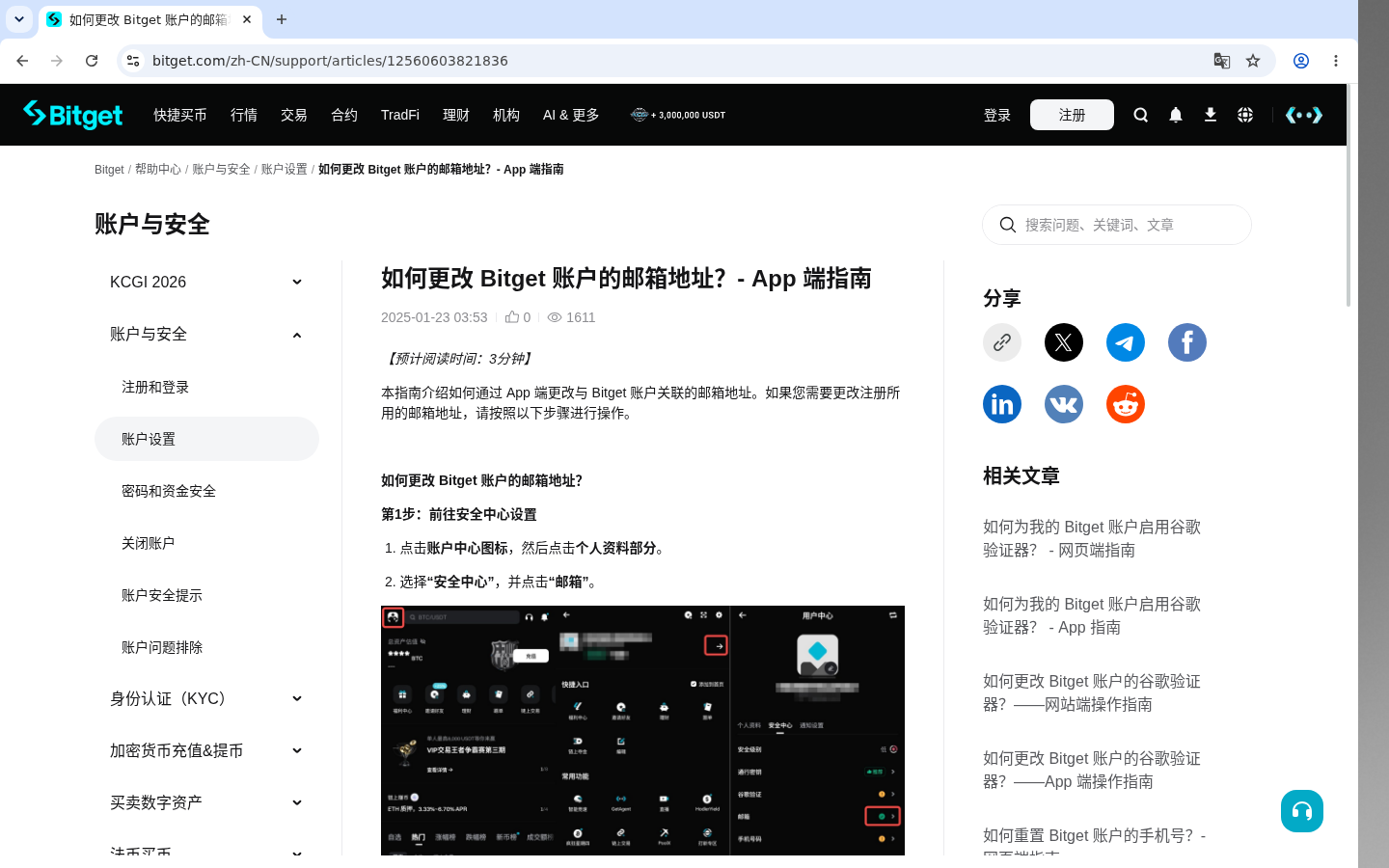The height and width of the screenshot is (868, 1389).
Task: Open 理财 nav menu
Action: coord(456,115)
